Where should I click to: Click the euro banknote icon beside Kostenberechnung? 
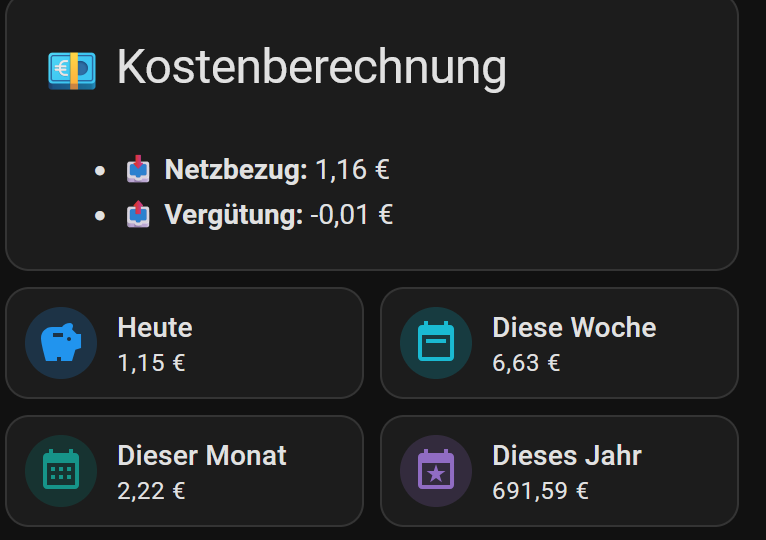[x=71, y=69]
